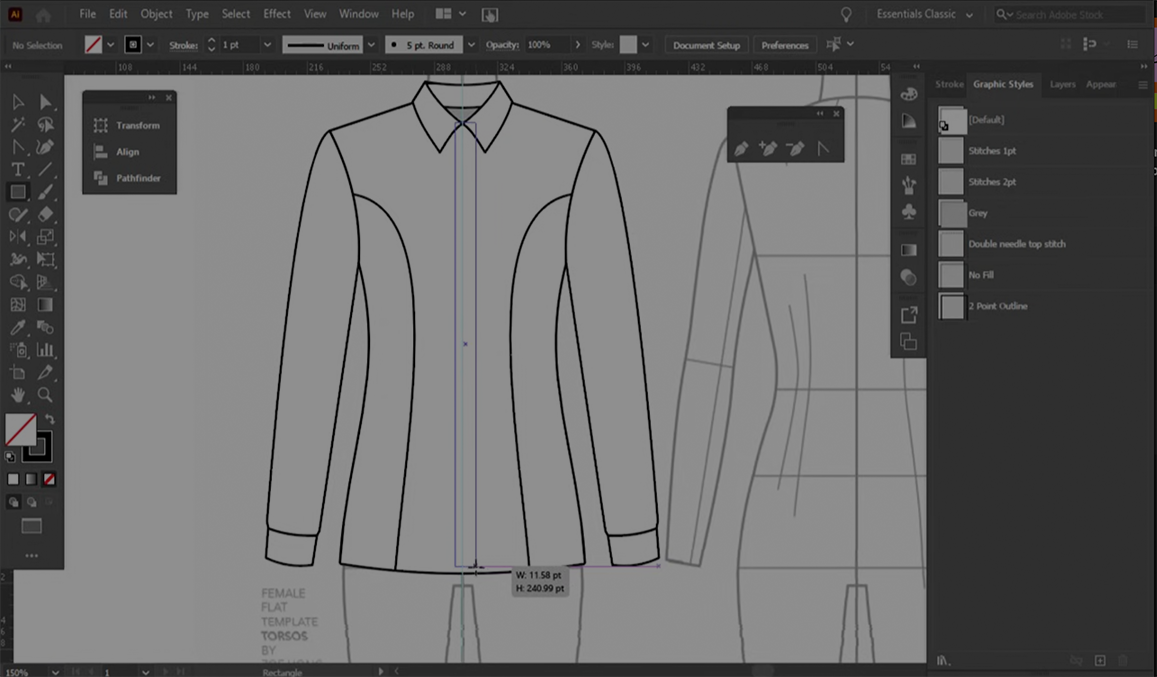Viewport: 1157px width, 677px height.
Task: Open the Window menu
Action: (359, 14)
